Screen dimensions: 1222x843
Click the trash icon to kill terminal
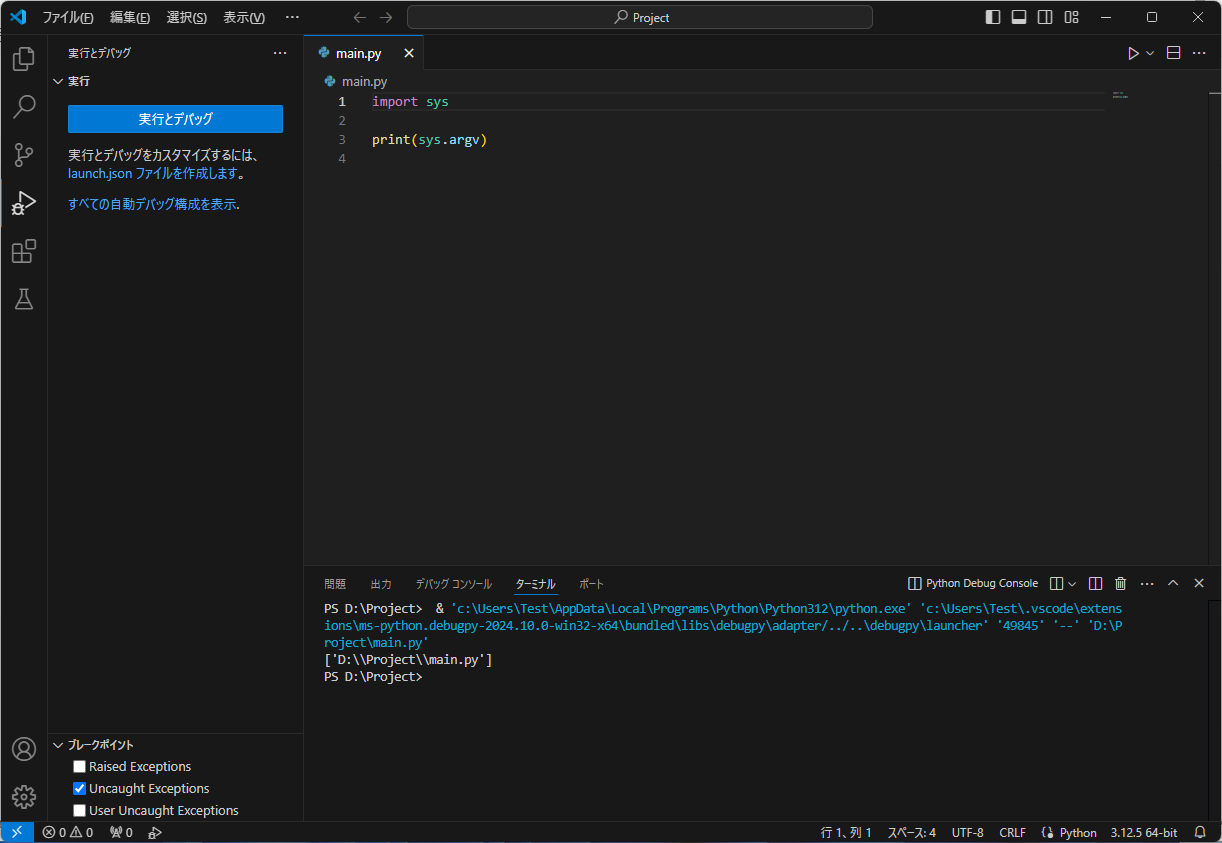click(1120, 583)
